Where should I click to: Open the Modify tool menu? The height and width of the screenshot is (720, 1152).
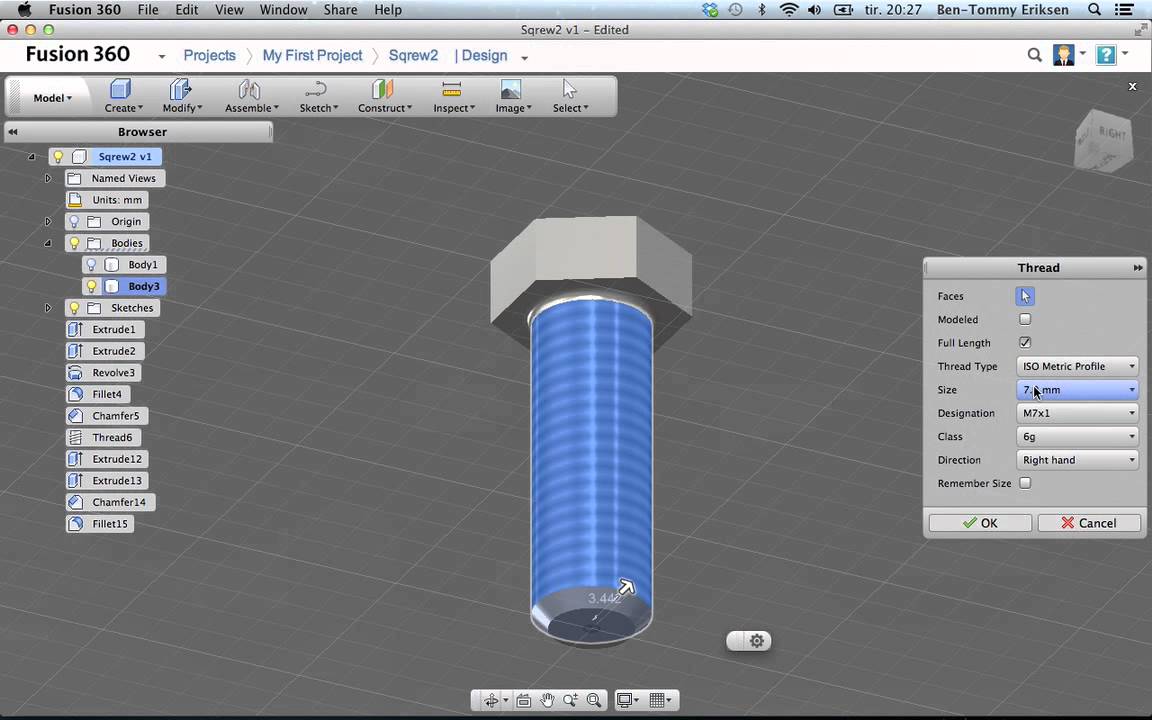click(182, 96)
